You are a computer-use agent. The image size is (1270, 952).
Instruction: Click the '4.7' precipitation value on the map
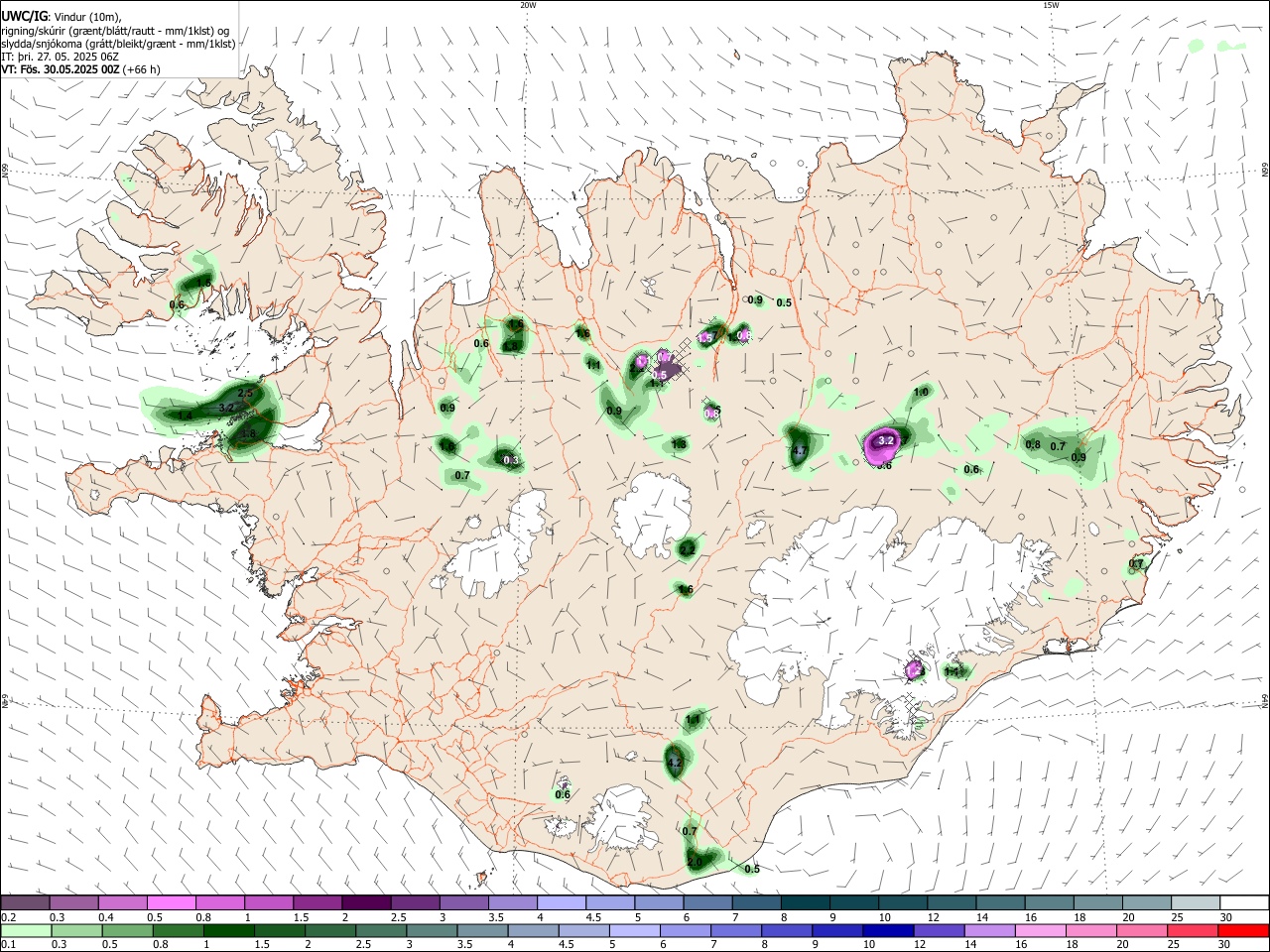pos(800,450)
